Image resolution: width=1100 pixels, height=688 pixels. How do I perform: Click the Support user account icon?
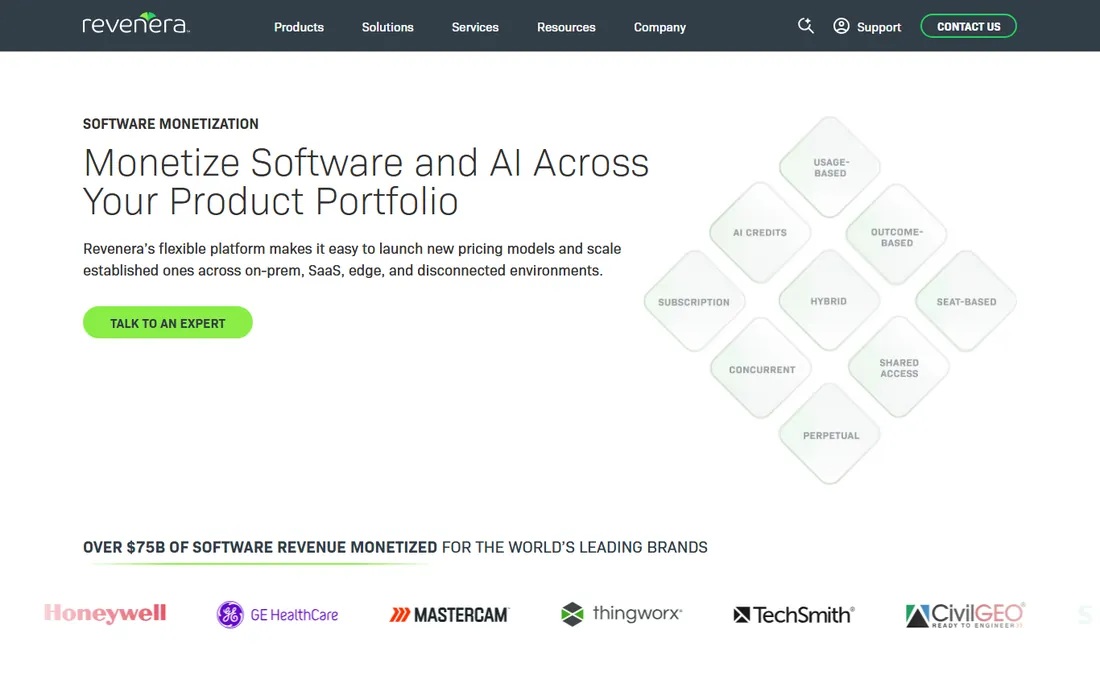pyautogui.click(x=841, y=26)
